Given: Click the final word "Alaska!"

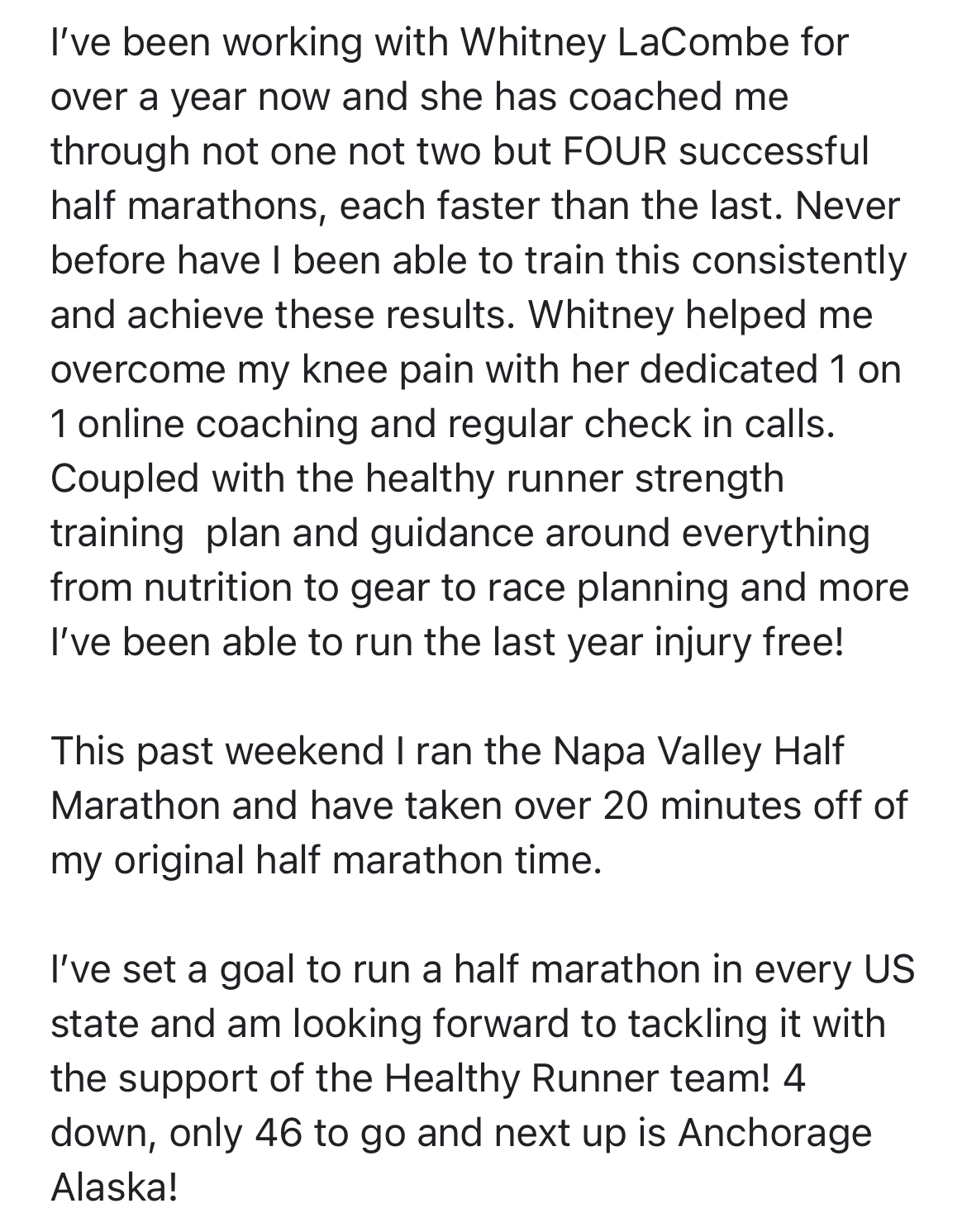Looking at the screenshot, I should click(x=114, y=1187).
